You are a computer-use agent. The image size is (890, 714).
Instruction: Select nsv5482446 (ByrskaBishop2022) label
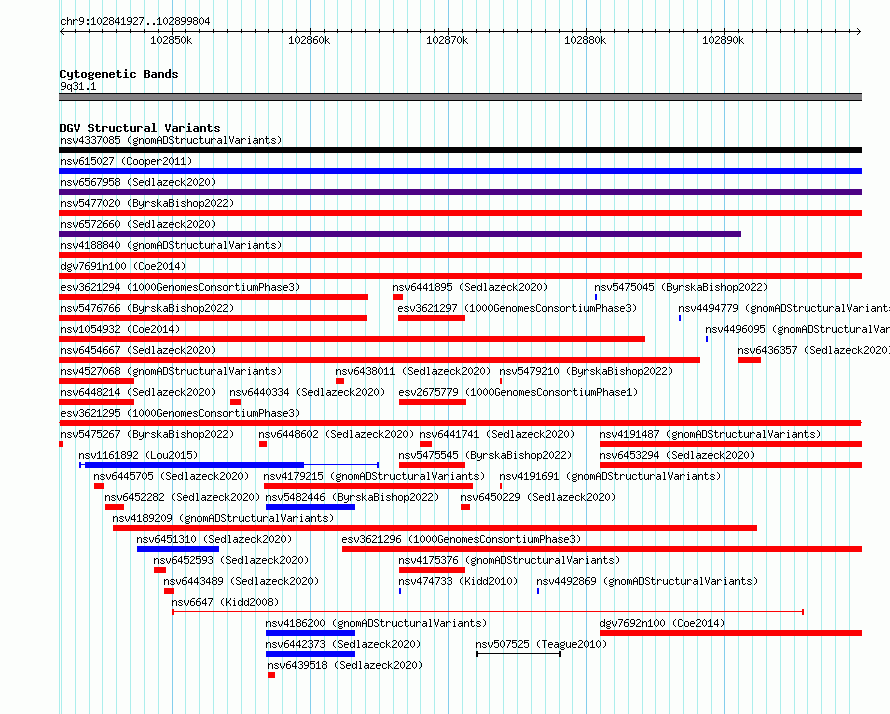(x=352, y=497)
